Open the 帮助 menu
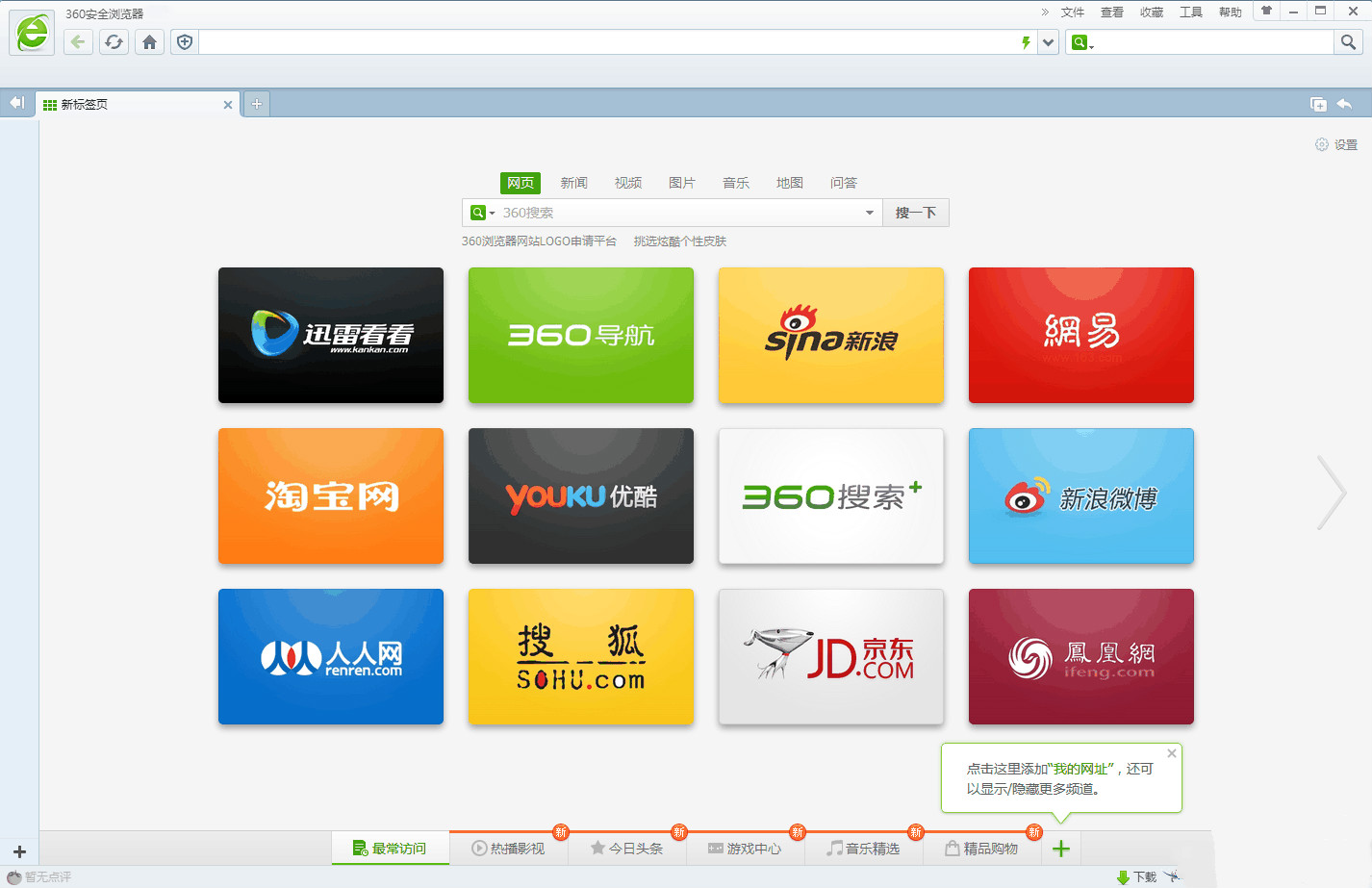The image size is (1372, 888). click(x=1230, y=13)
